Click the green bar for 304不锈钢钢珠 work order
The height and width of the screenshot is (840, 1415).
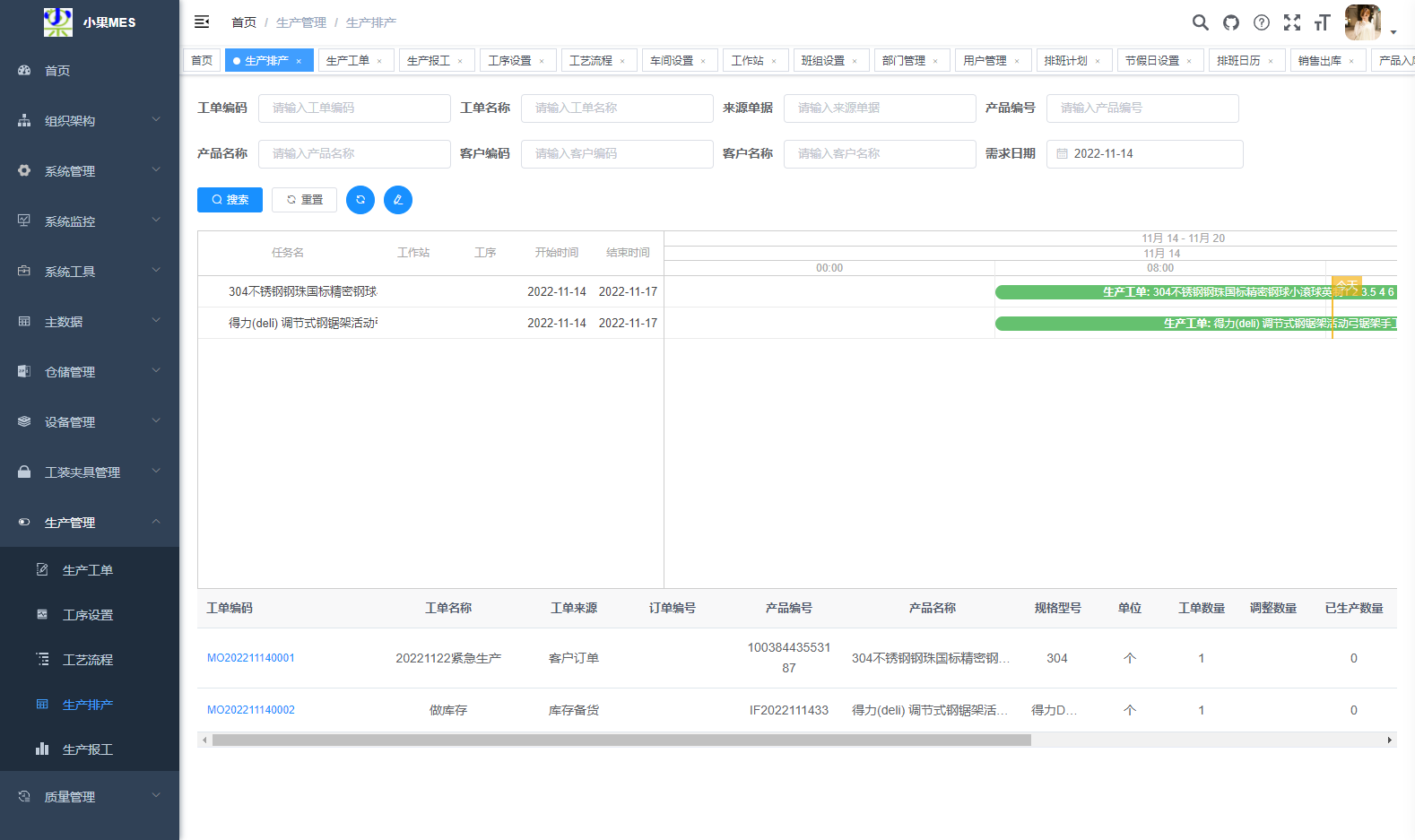click(1196, 292)
